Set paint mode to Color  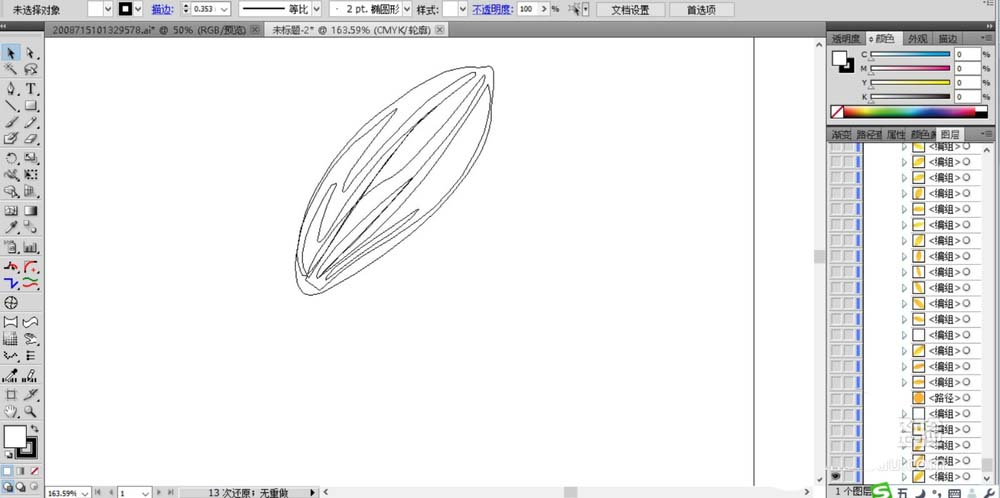click(7, 471)
